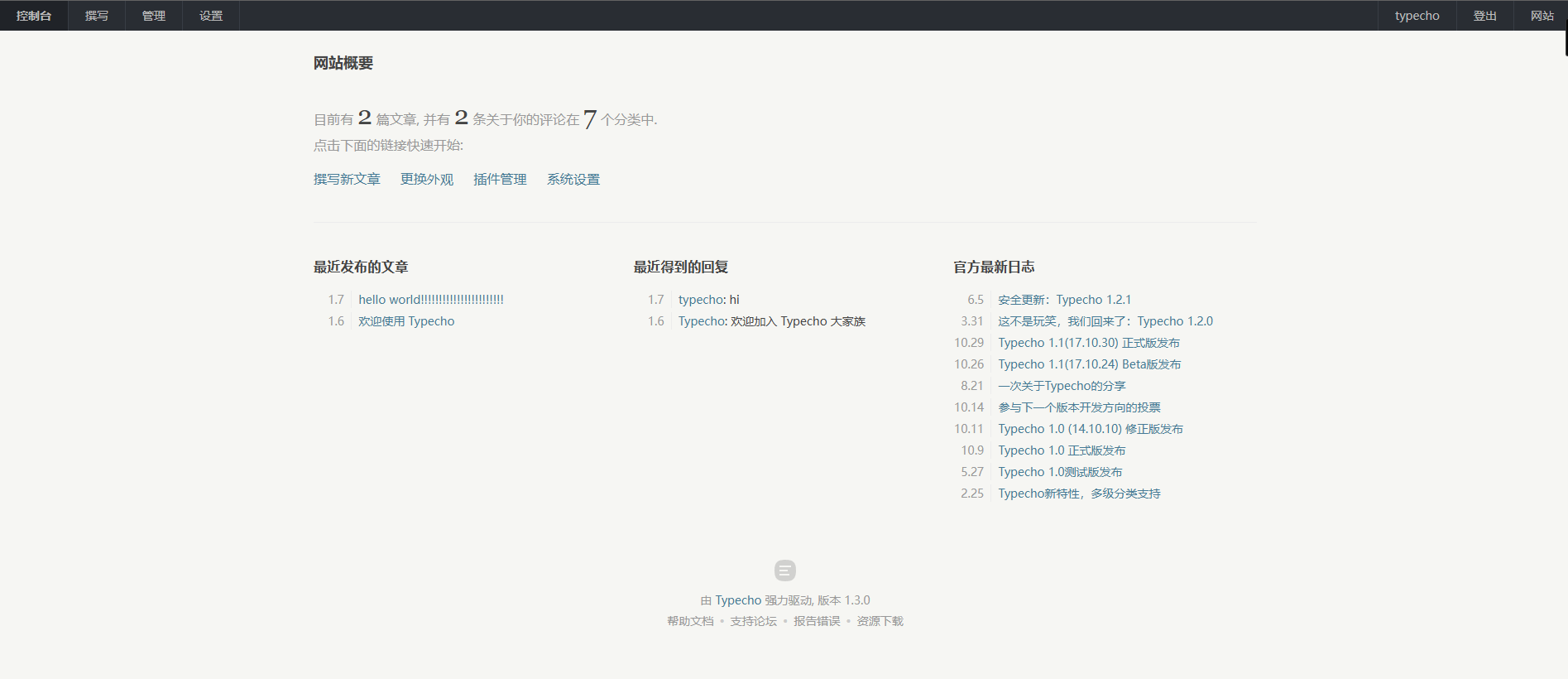Visit the site via 网站 link
The image size is (1568, 679).
pos(1542,16)
